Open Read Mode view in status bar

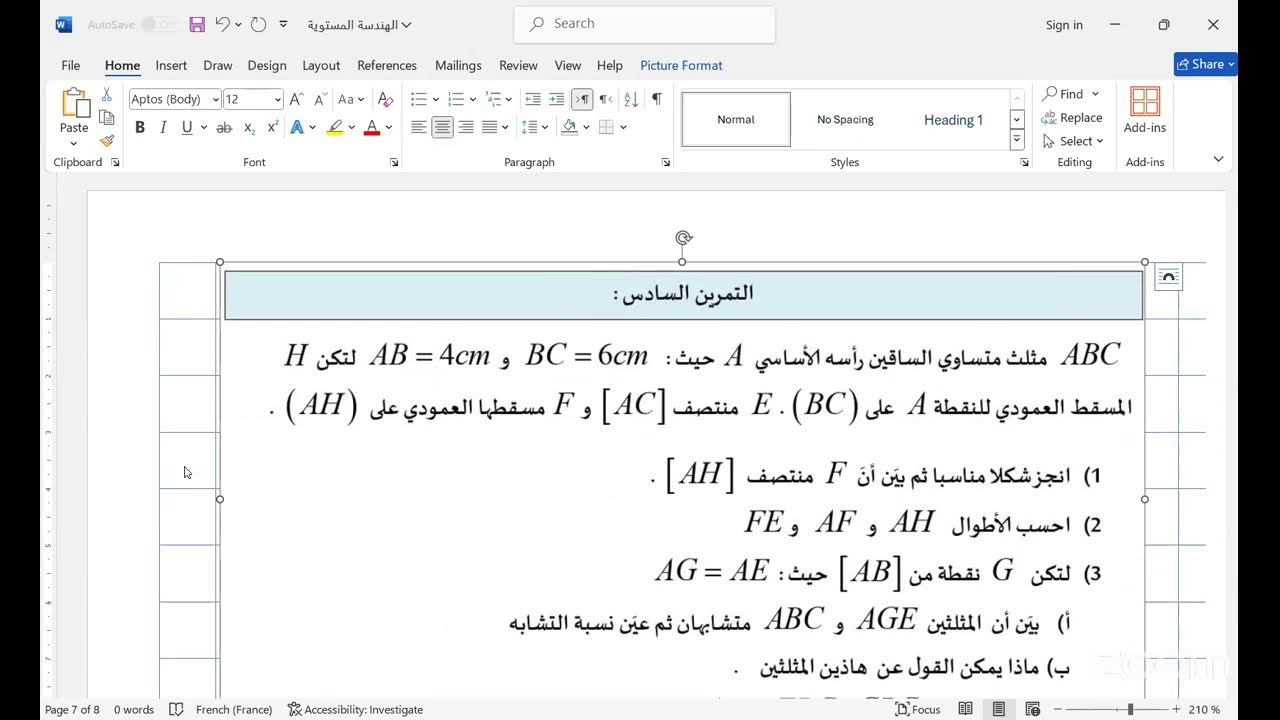click(965, 709)
